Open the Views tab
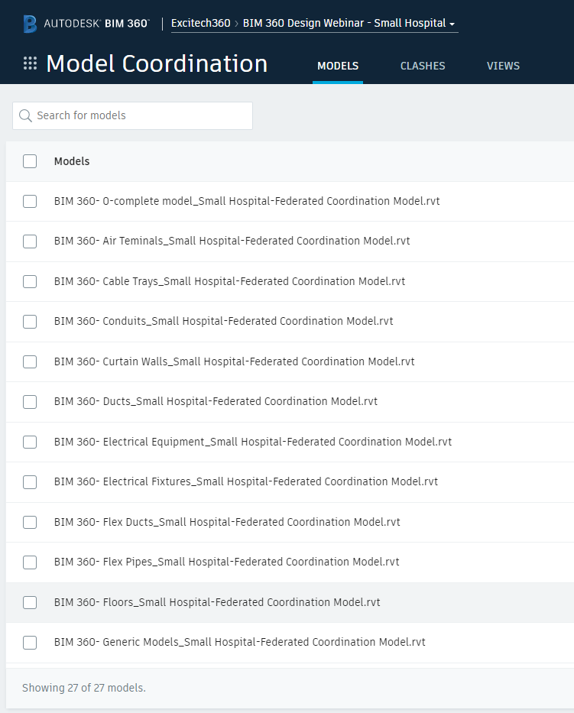This screenshot has height=713, width=574. [503, 66]
